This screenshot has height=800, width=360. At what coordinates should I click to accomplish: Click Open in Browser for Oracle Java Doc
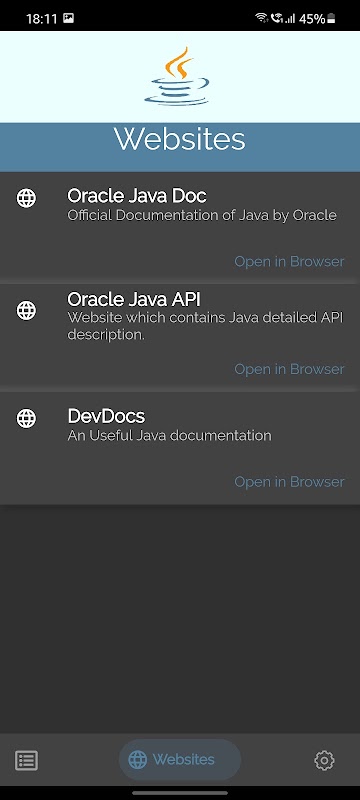289,261
